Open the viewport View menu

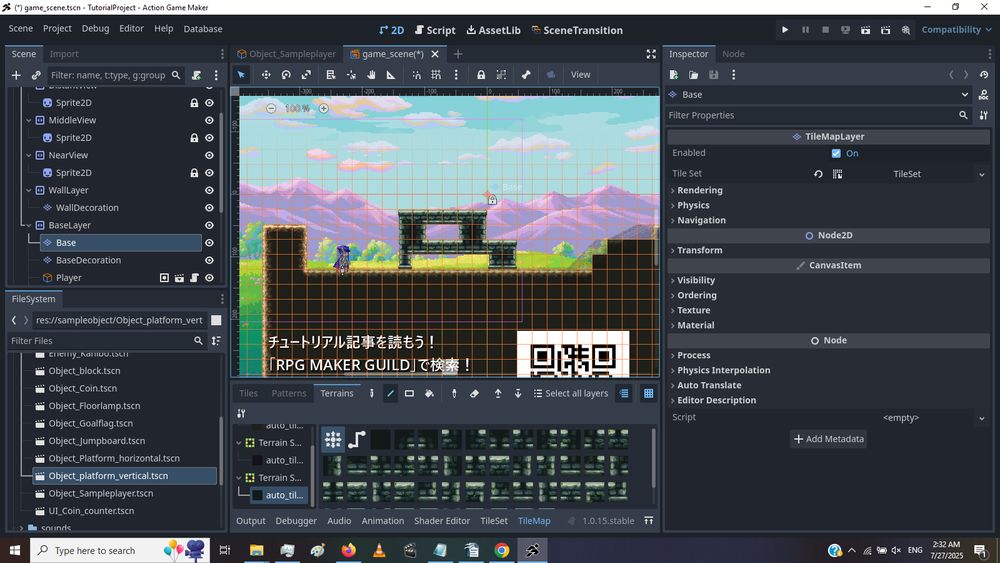click(580, 75)
